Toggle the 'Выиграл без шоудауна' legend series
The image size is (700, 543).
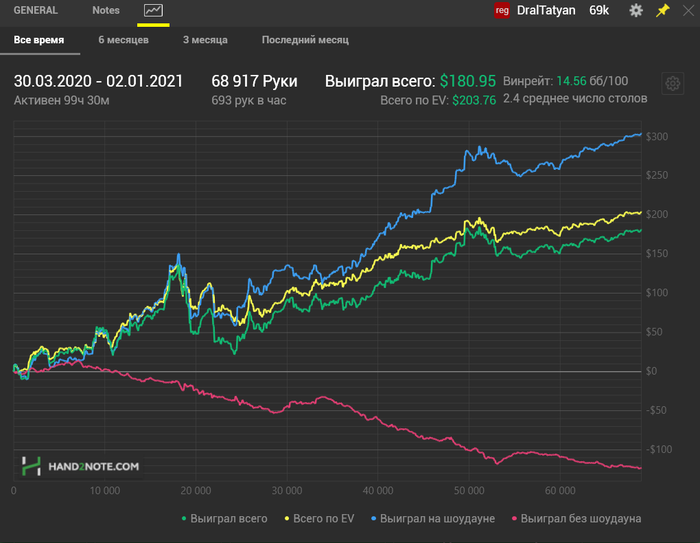pyautogui.click(x=576, y=518)
